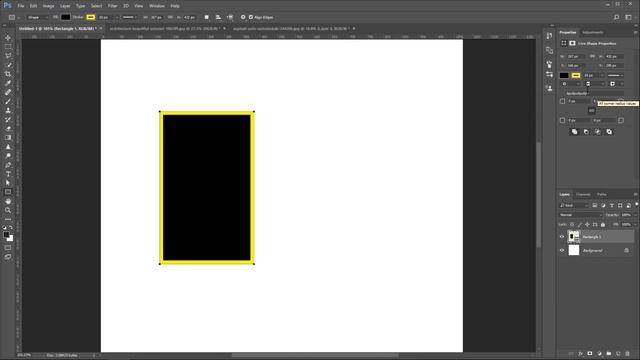Toggle lock transparent pixels
The width and height of the screenshot is (640, 360).
pyautogui.click(x=572, y=224)
